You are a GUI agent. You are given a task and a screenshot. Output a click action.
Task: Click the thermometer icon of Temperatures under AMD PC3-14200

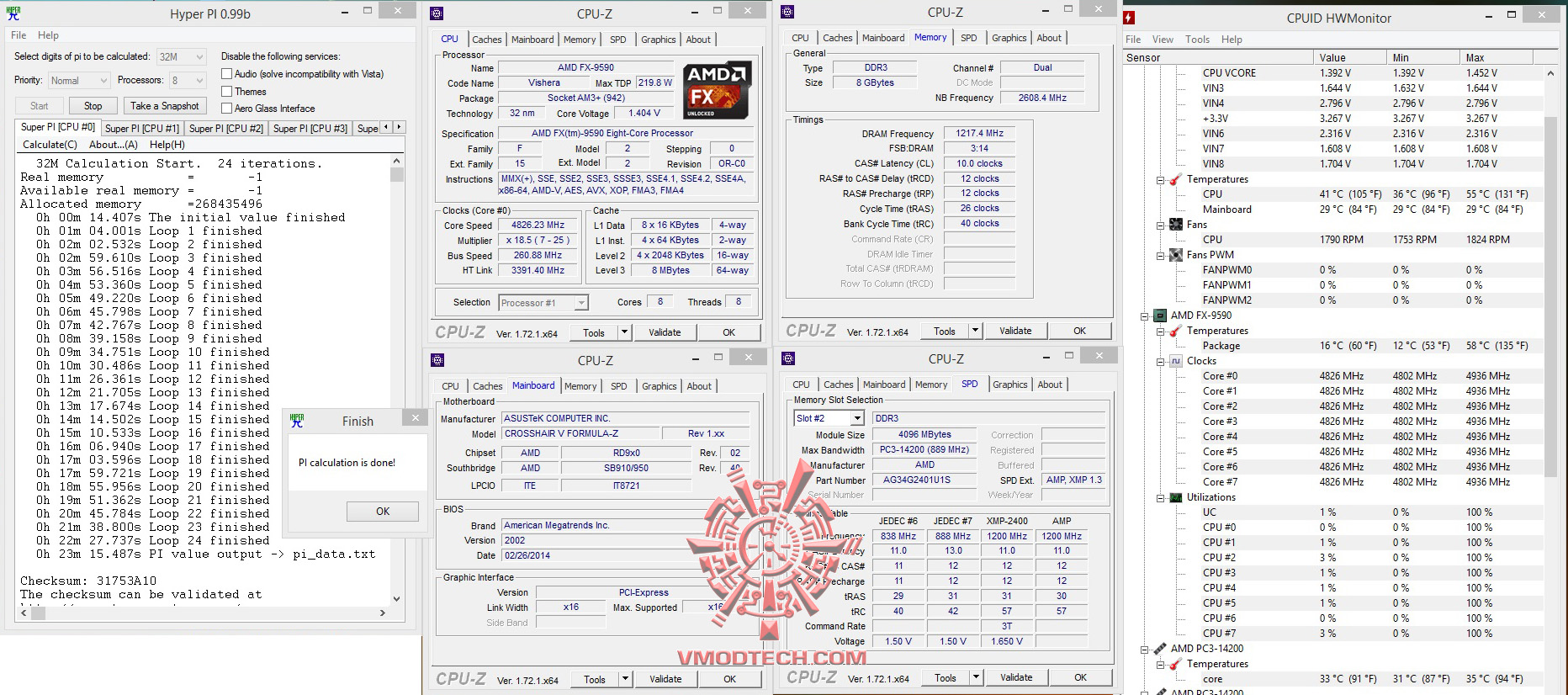coord(1176,664)
